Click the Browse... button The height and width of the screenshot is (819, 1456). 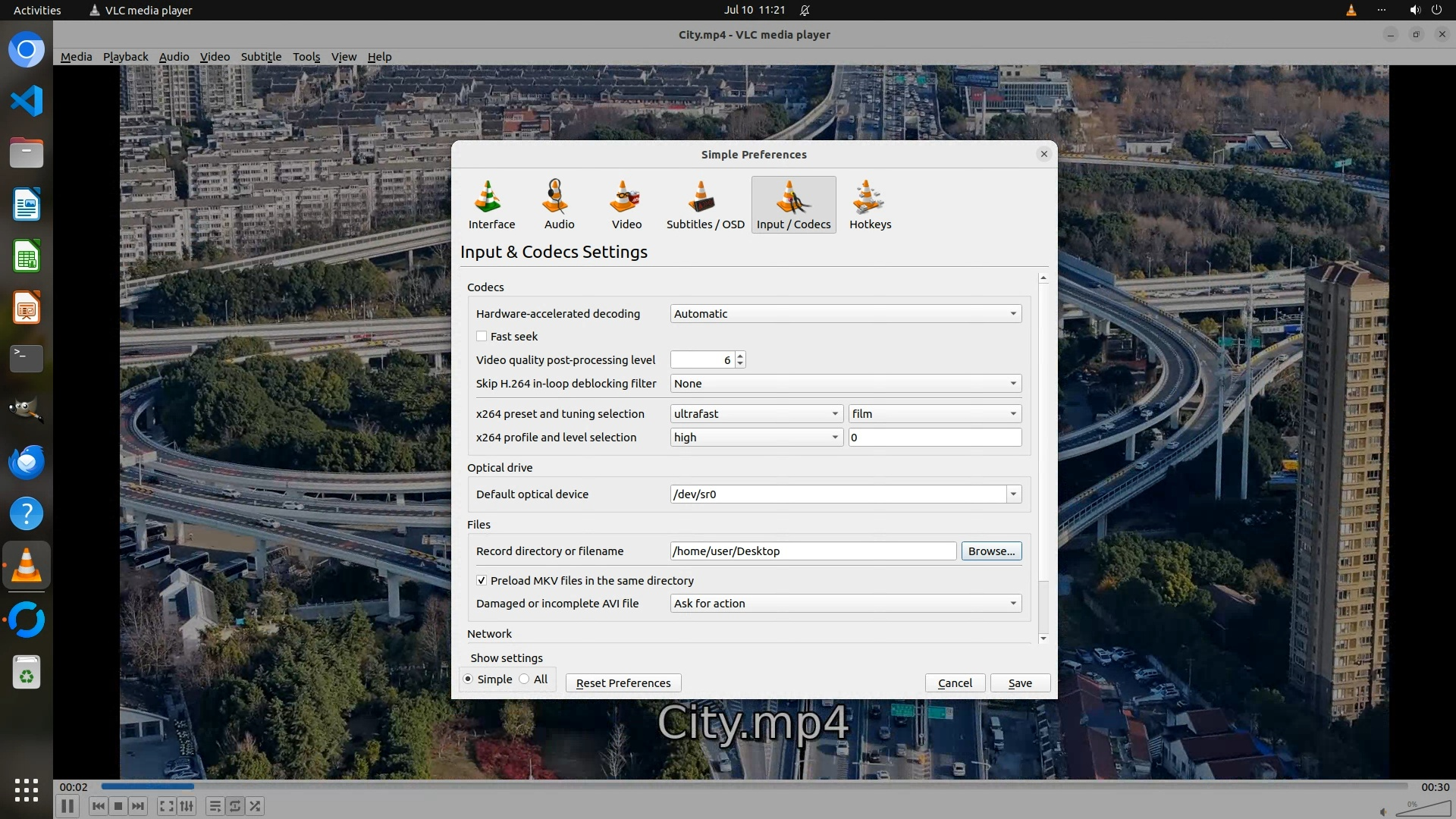(990, 551)
